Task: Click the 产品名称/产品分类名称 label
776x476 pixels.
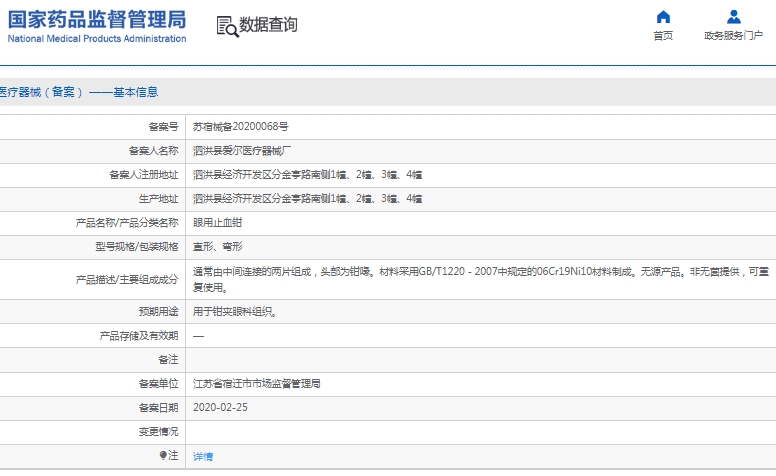Action: (x=127, y=223)
